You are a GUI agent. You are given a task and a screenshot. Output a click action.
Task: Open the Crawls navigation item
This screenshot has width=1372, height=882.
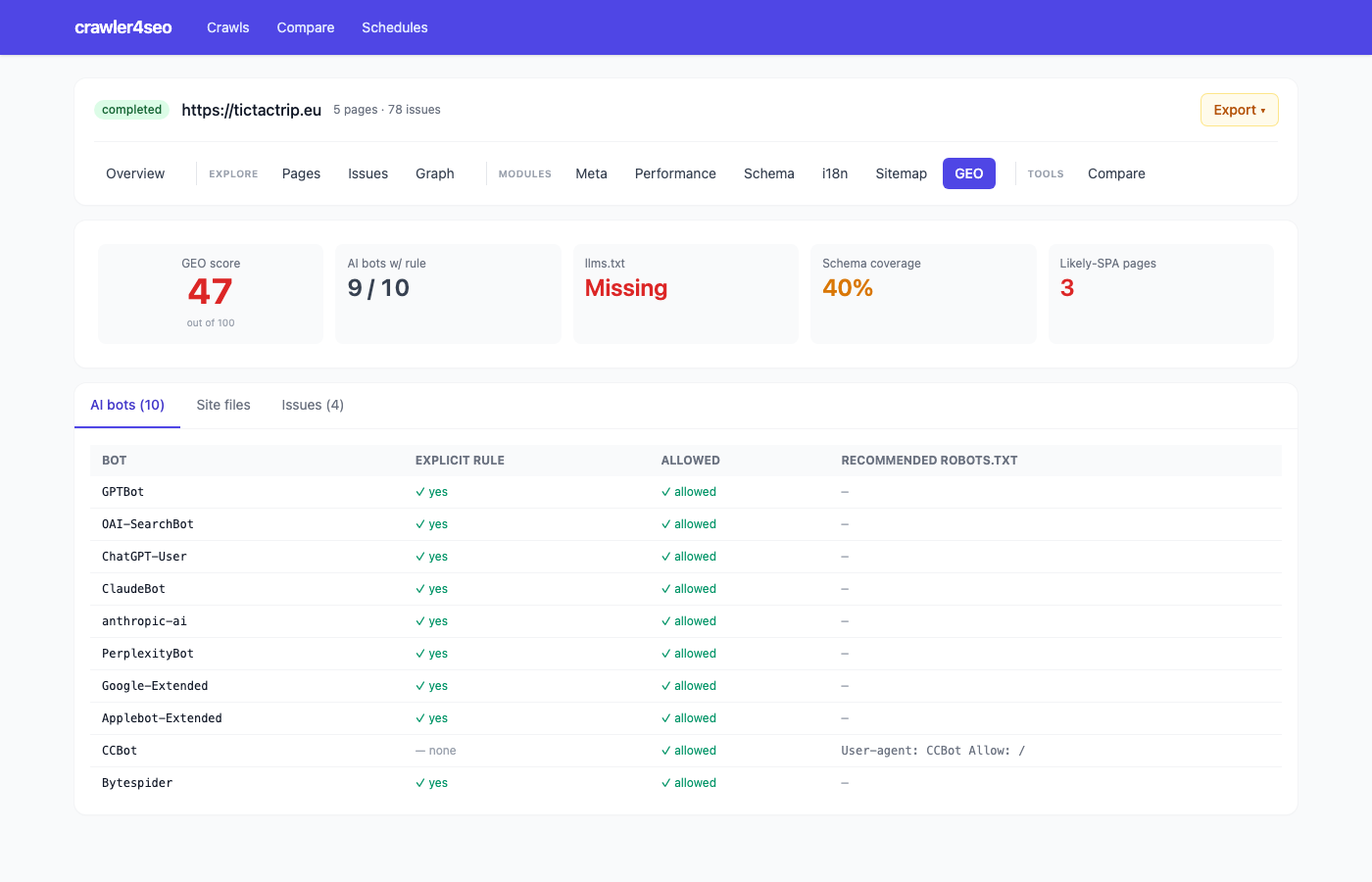point(228,27)
